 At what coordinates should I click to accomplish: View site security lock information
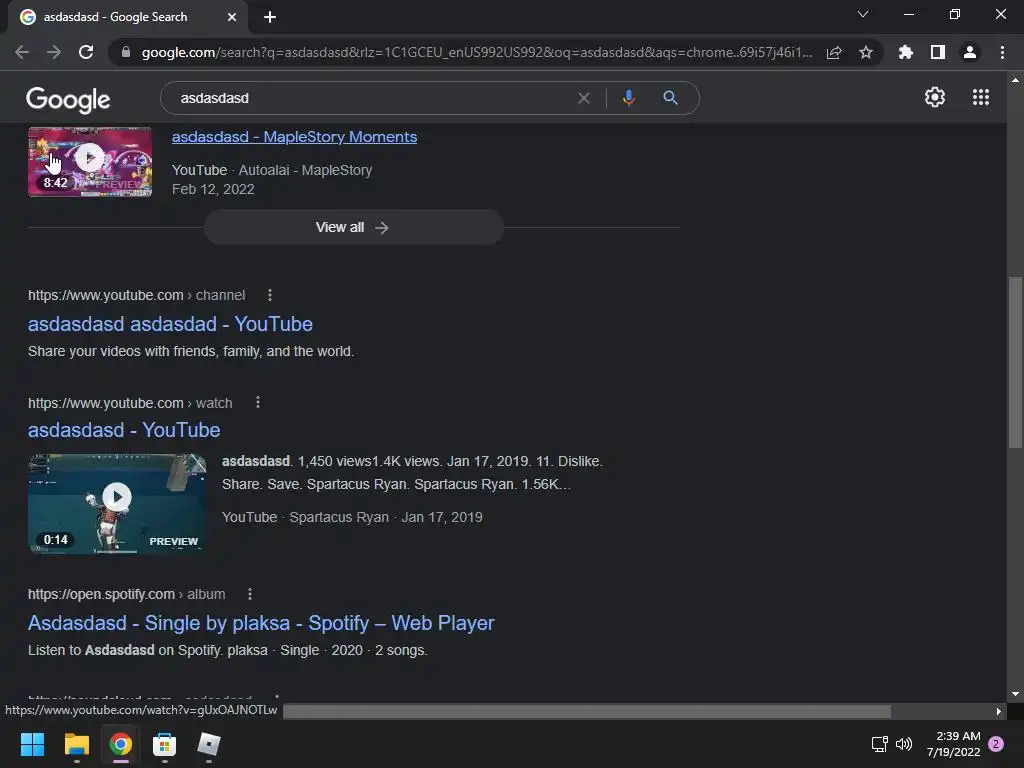[x=126, y=52]
